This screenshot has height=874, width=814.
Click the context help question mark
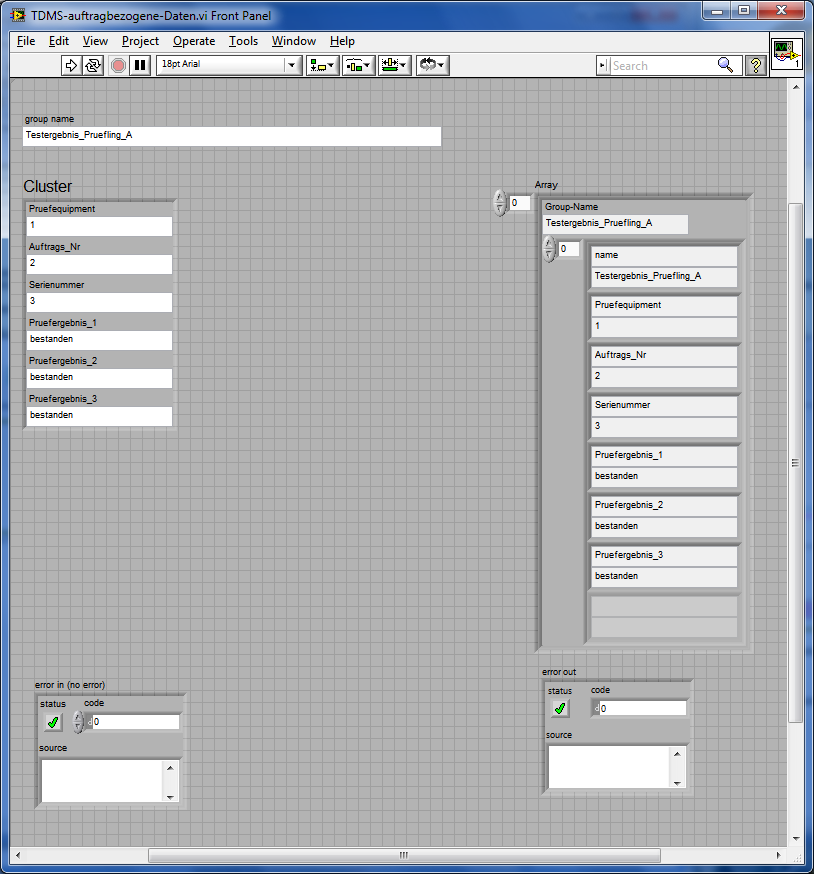pyautogui.click(x=755, y=65)
